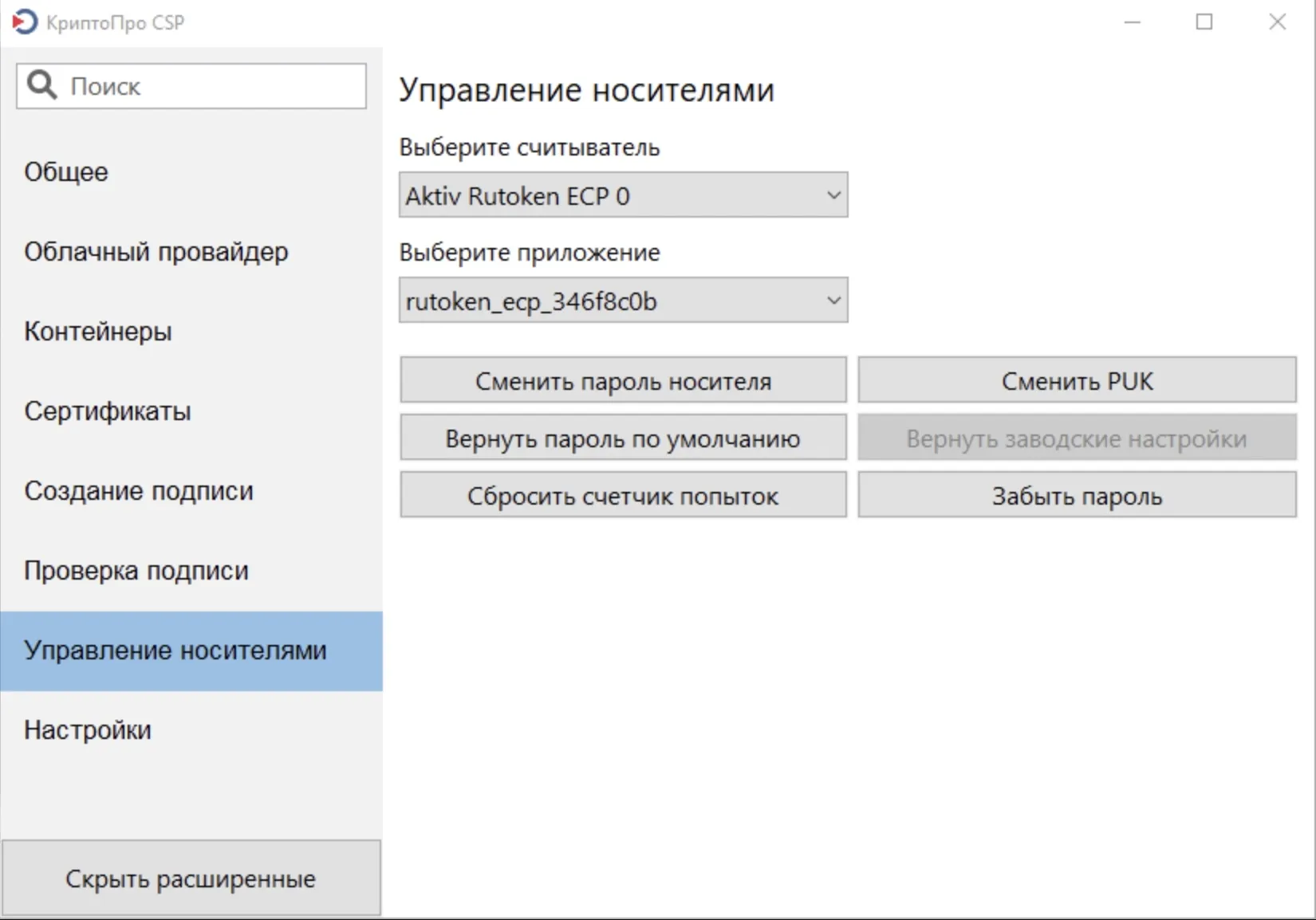Open Создание подписи page
Image resolution: width=1316 pixels, height=920 pixels.
pyautogui.click(x=139, y=491)
